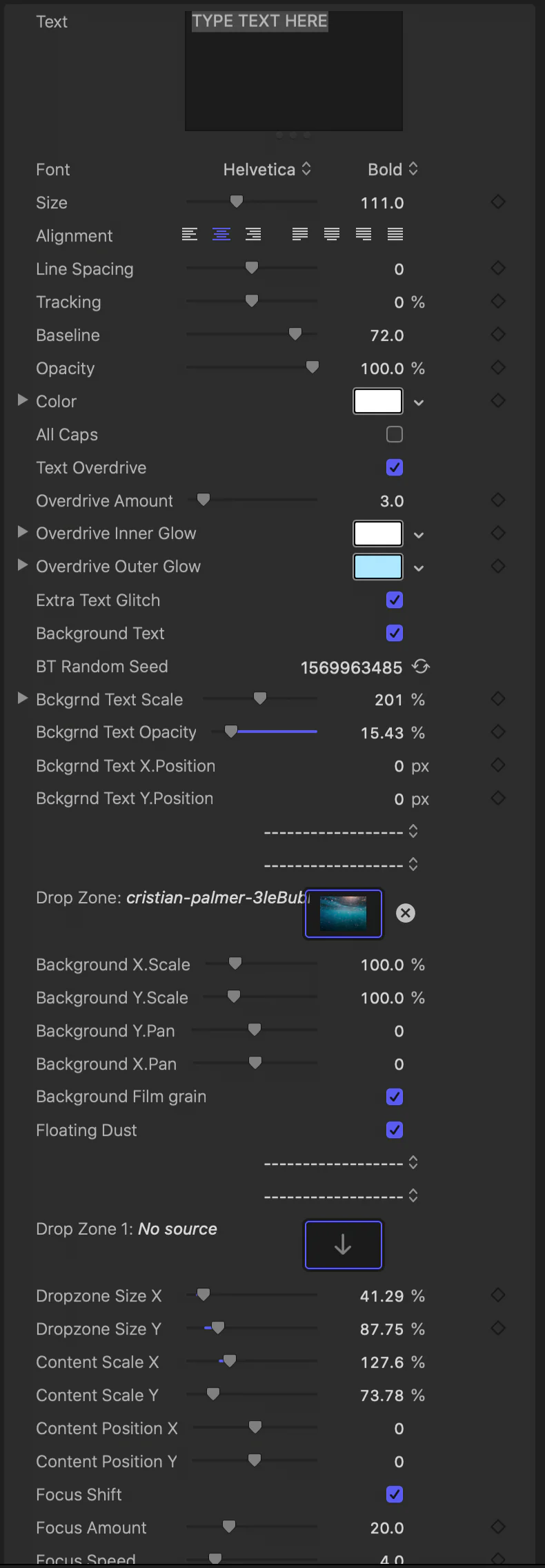Regenerate the BT Random Seed
Viewport: 545px width, 1568px height.
[421, 667]
